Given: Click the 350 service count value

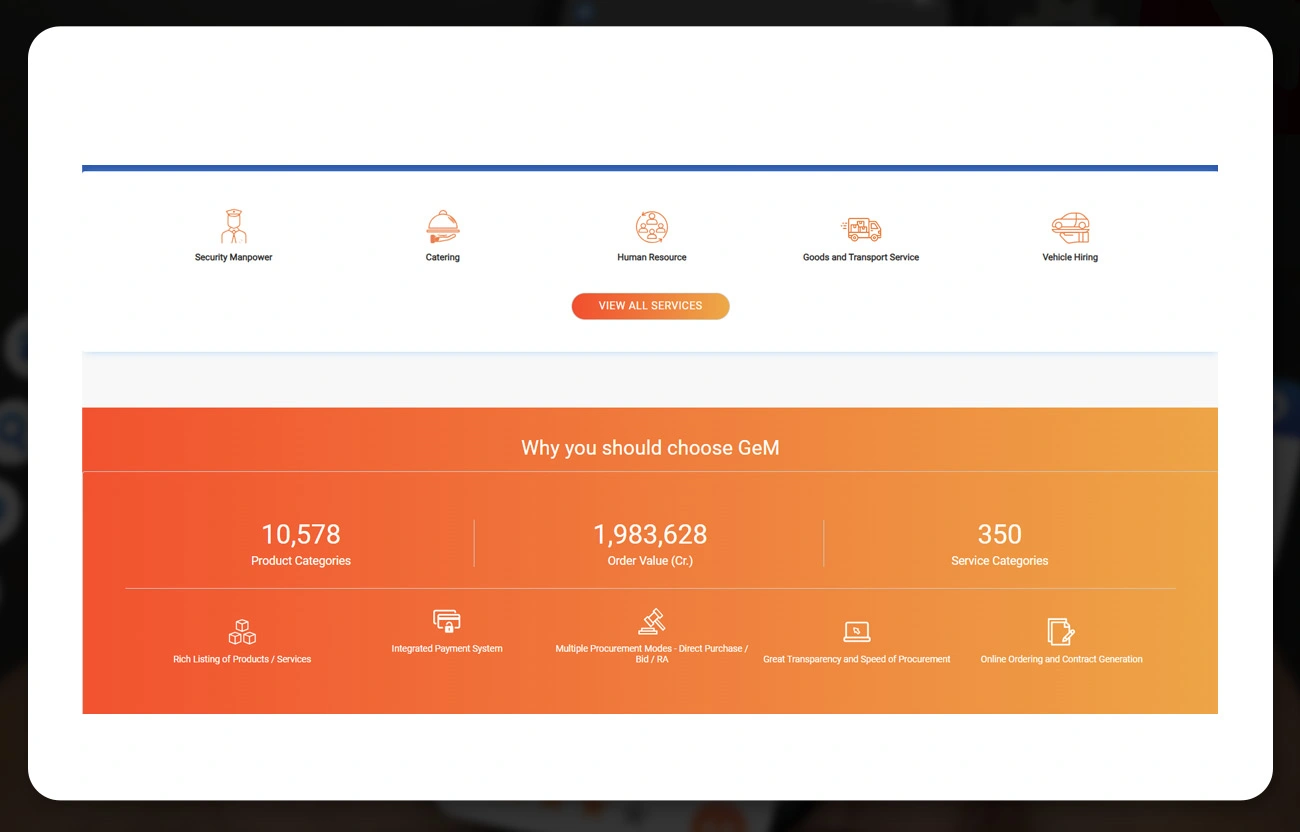Looking at the screenshot, I should [x=1000, y=534].
